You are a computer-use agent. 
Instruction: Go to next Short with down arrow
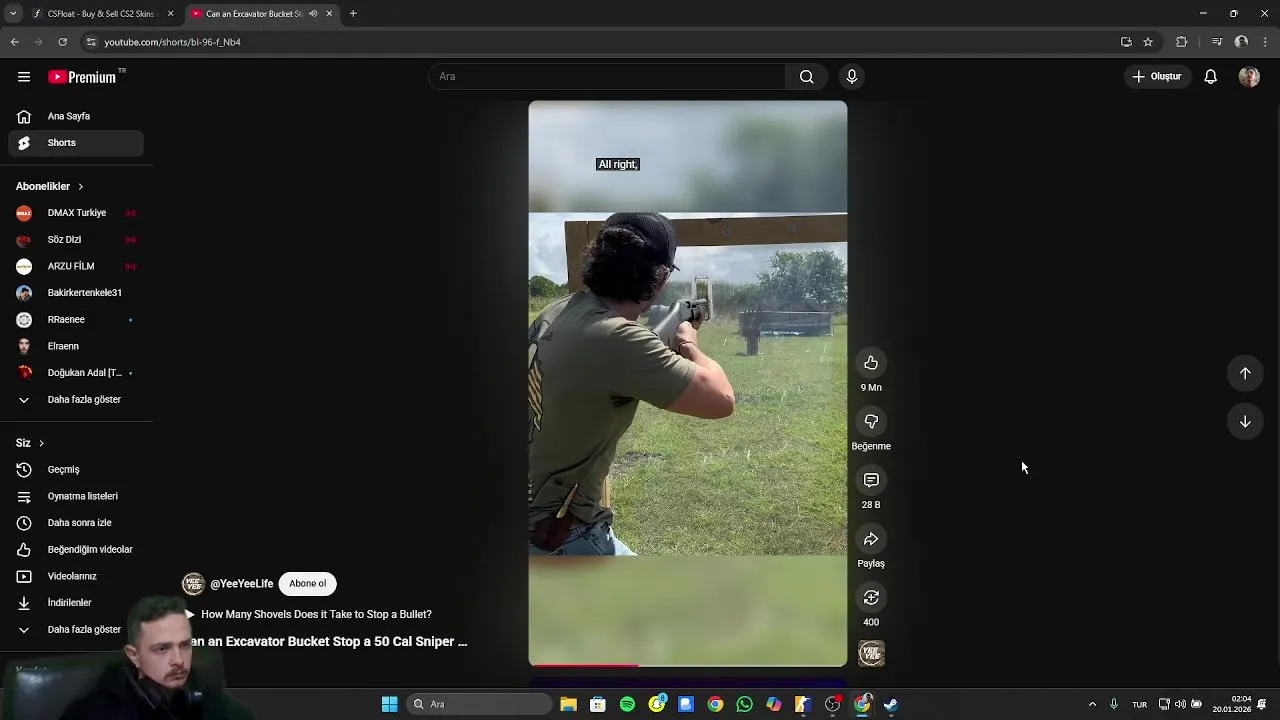1245,422
